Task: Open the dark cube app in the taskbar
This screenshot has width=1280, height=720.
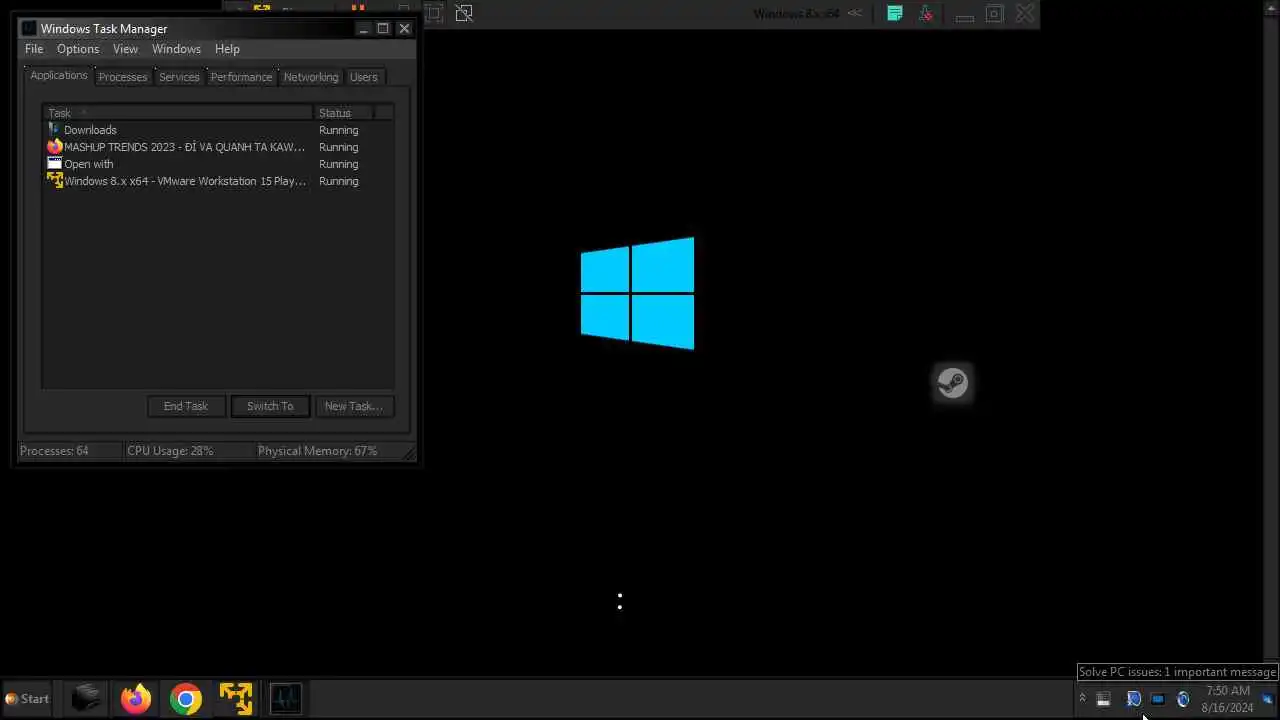Action: 86,698
